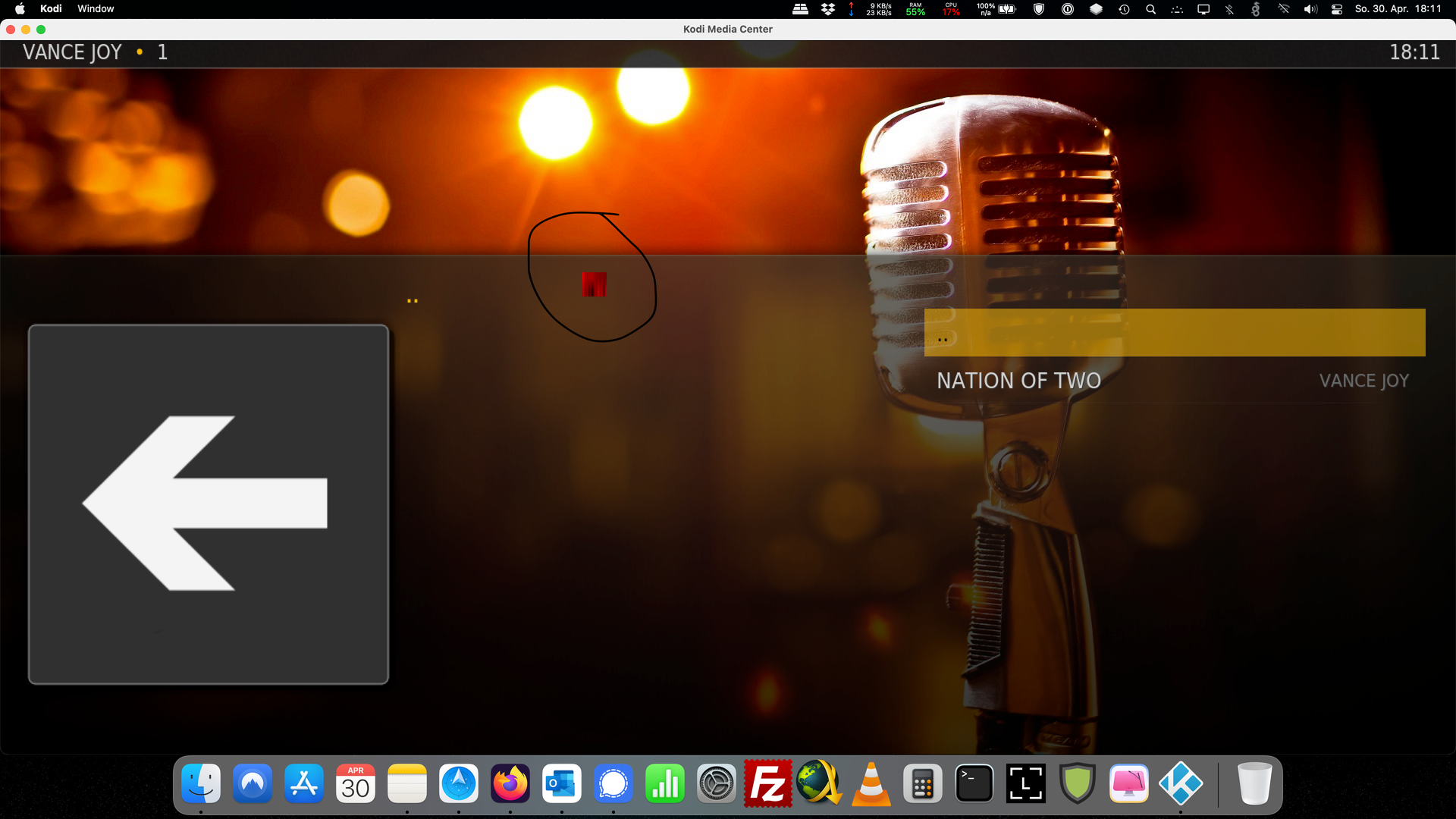Click the Wi-Fi off menu bar icon
Viewport: 1456px width, 819px height.
click(x=1284, y=9)
